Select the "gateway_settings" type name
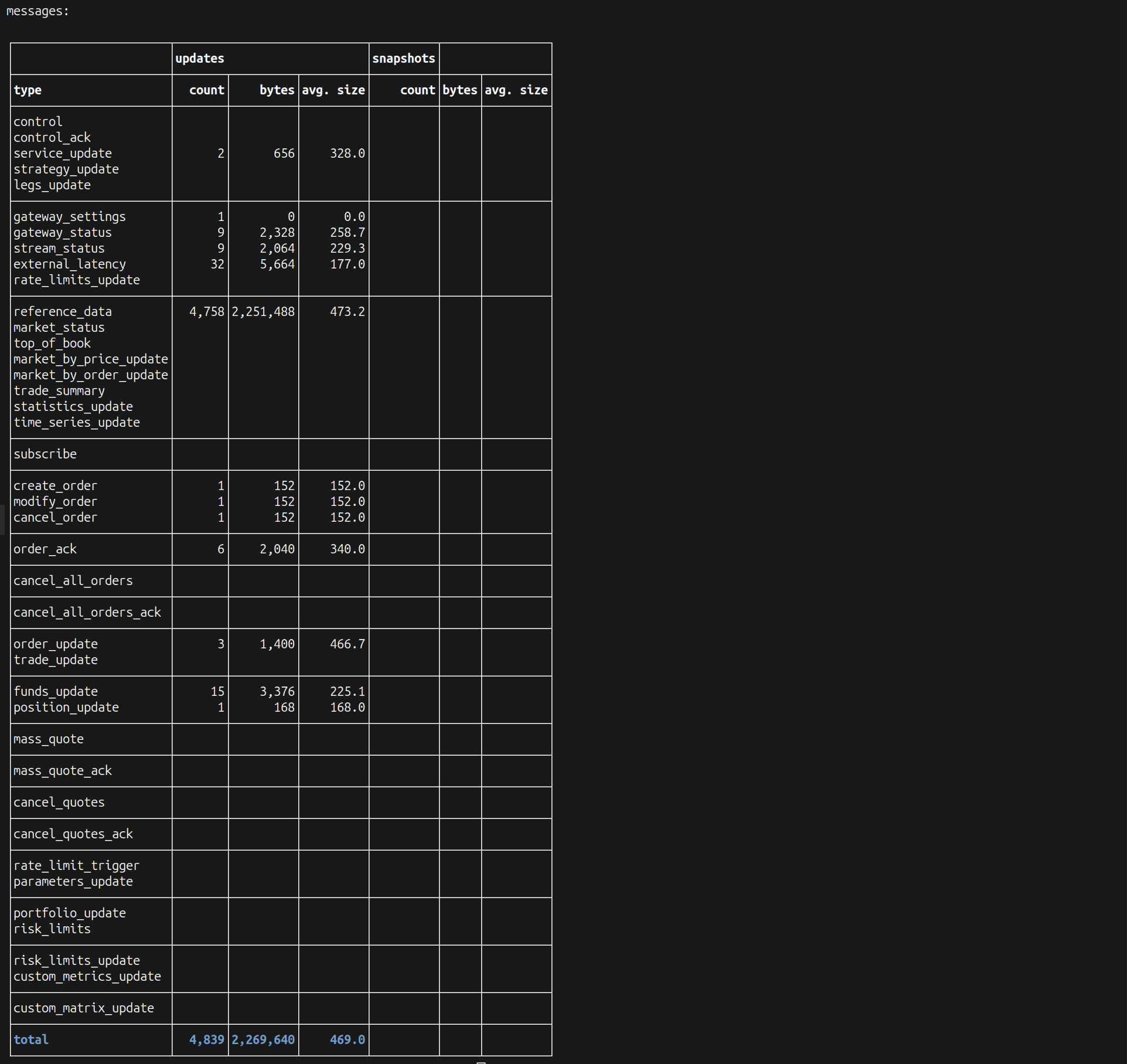 70,217
